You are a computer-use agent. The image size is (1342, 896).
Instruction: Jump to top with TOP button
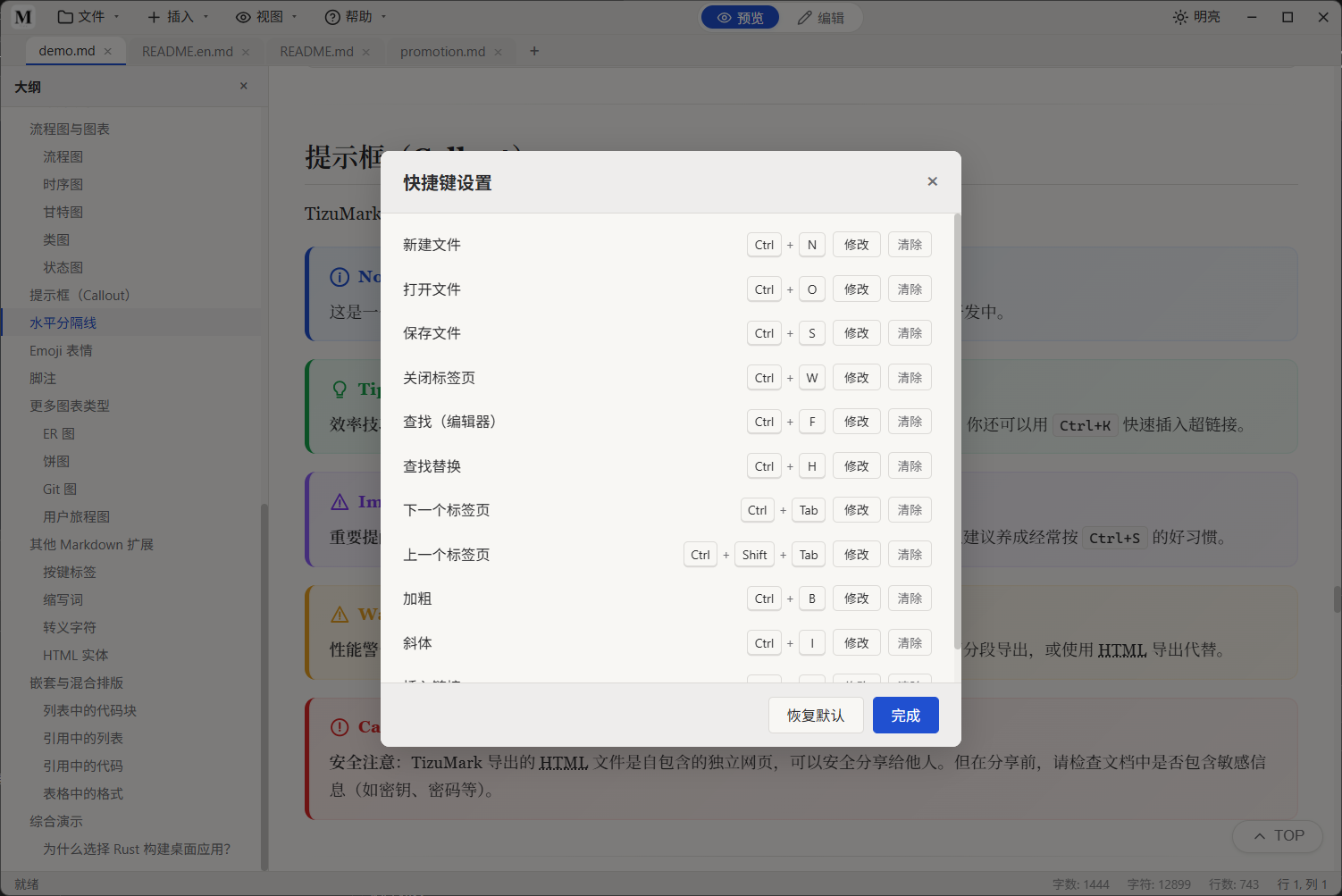(1278, 836)
